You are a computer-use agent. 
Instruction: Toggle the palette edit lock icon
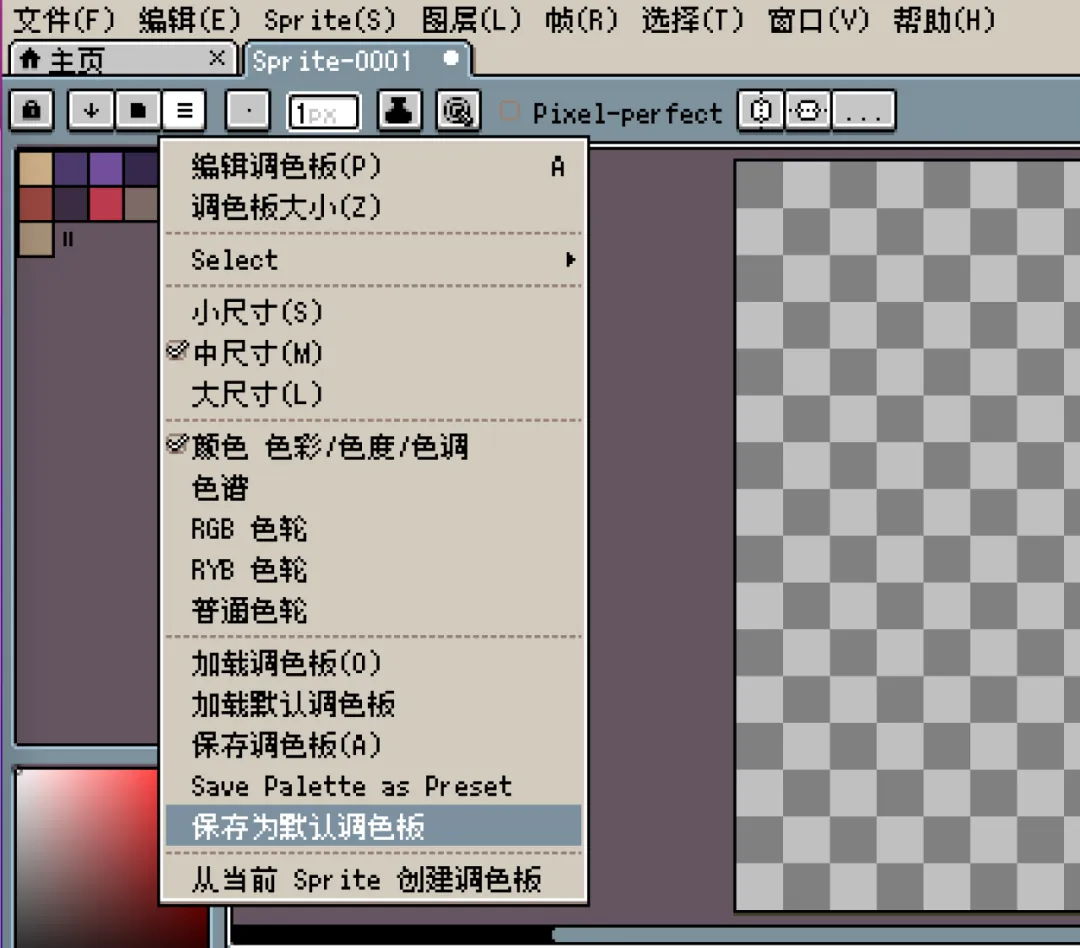[32, 110]
